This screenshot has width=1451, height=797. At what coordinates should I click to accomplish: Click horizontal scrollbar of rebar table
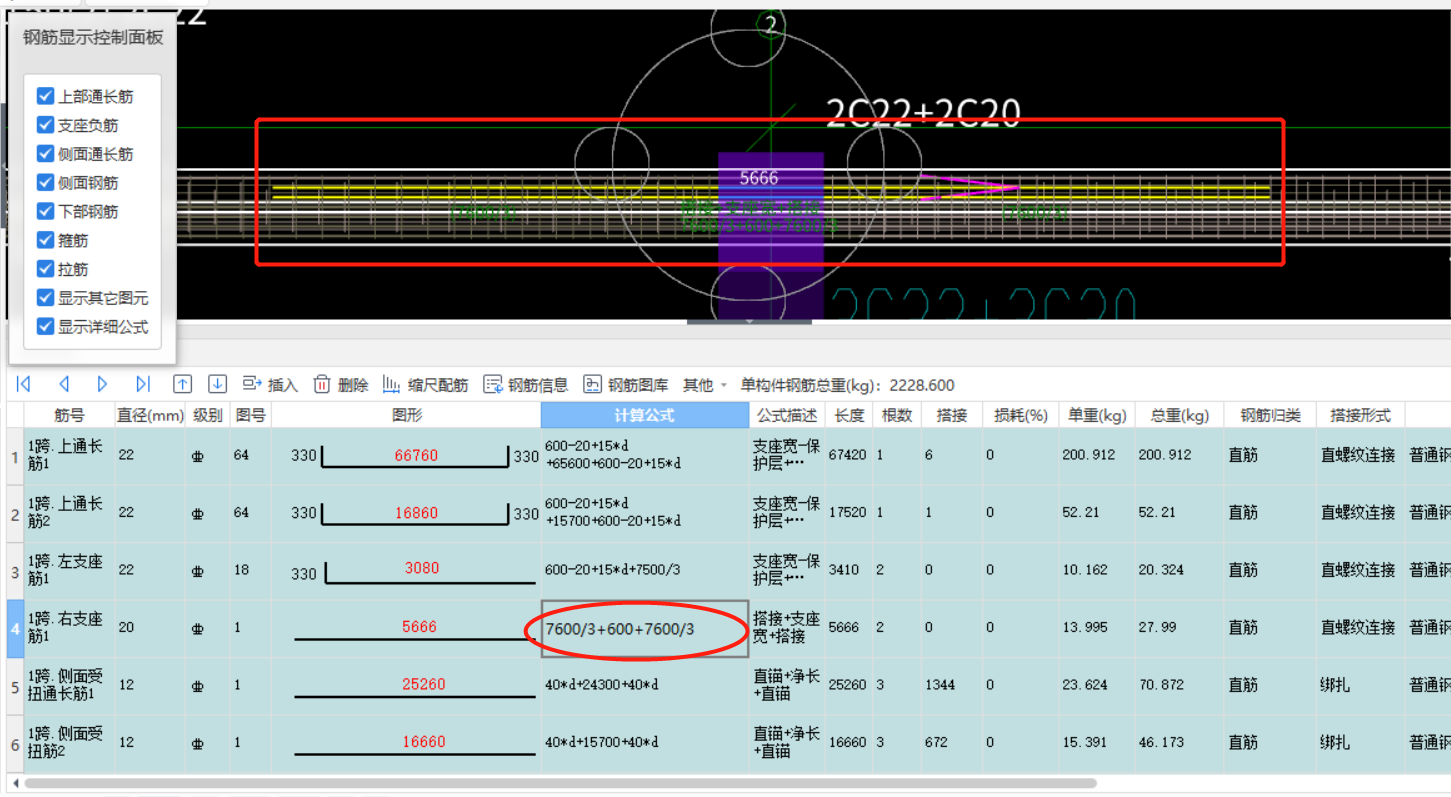point(560,783)
